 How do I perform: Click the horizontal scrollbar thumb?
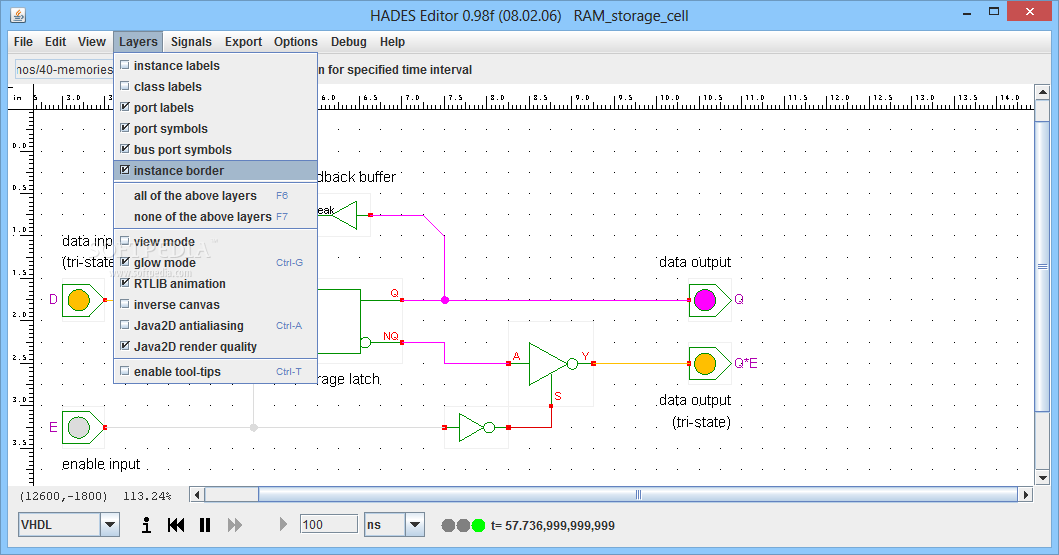tap(638, 495)
